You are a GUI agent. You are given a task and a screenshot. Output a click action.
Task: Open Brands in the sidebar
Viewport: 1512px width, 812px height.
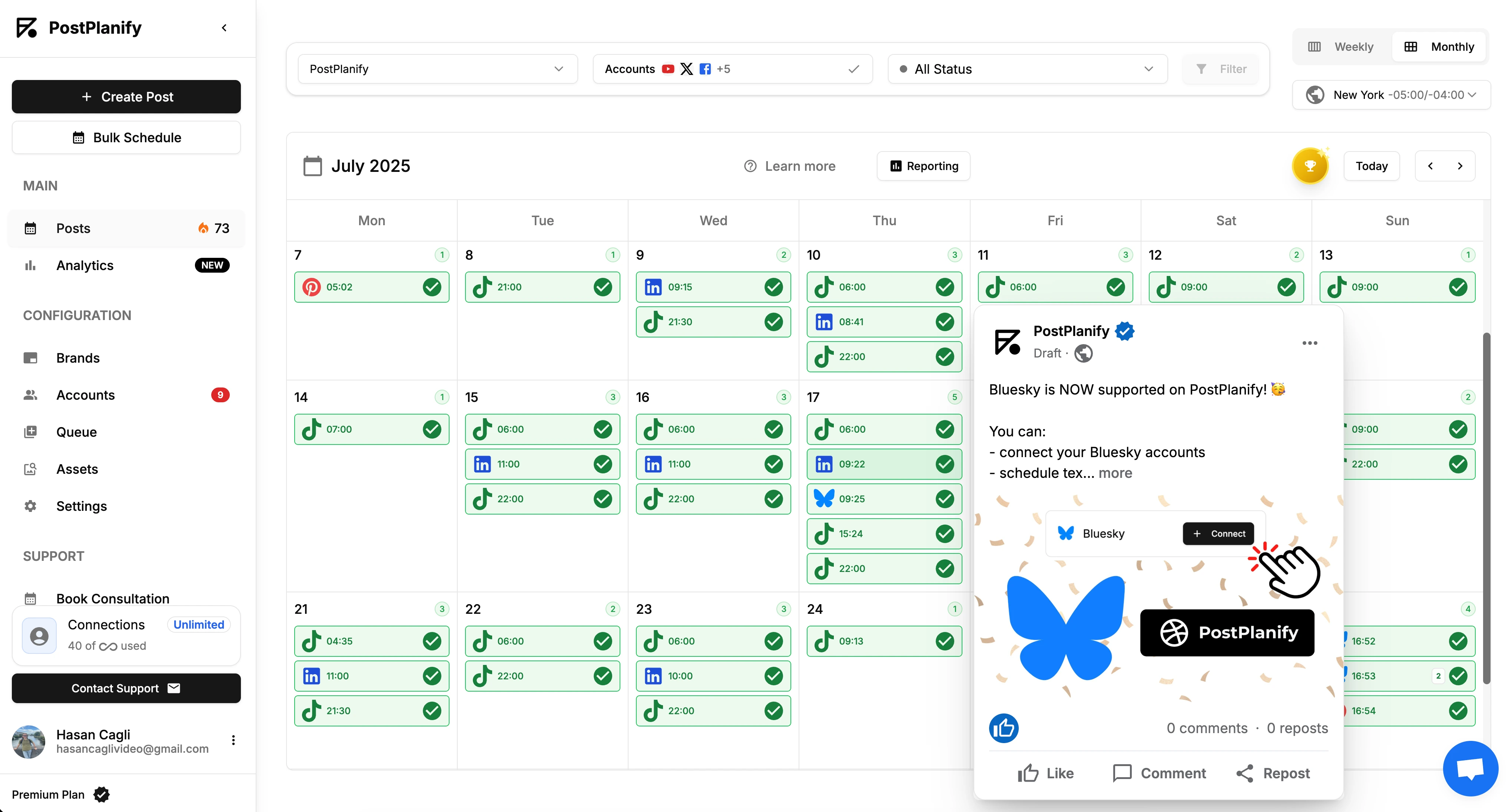[x=126, y=358]
